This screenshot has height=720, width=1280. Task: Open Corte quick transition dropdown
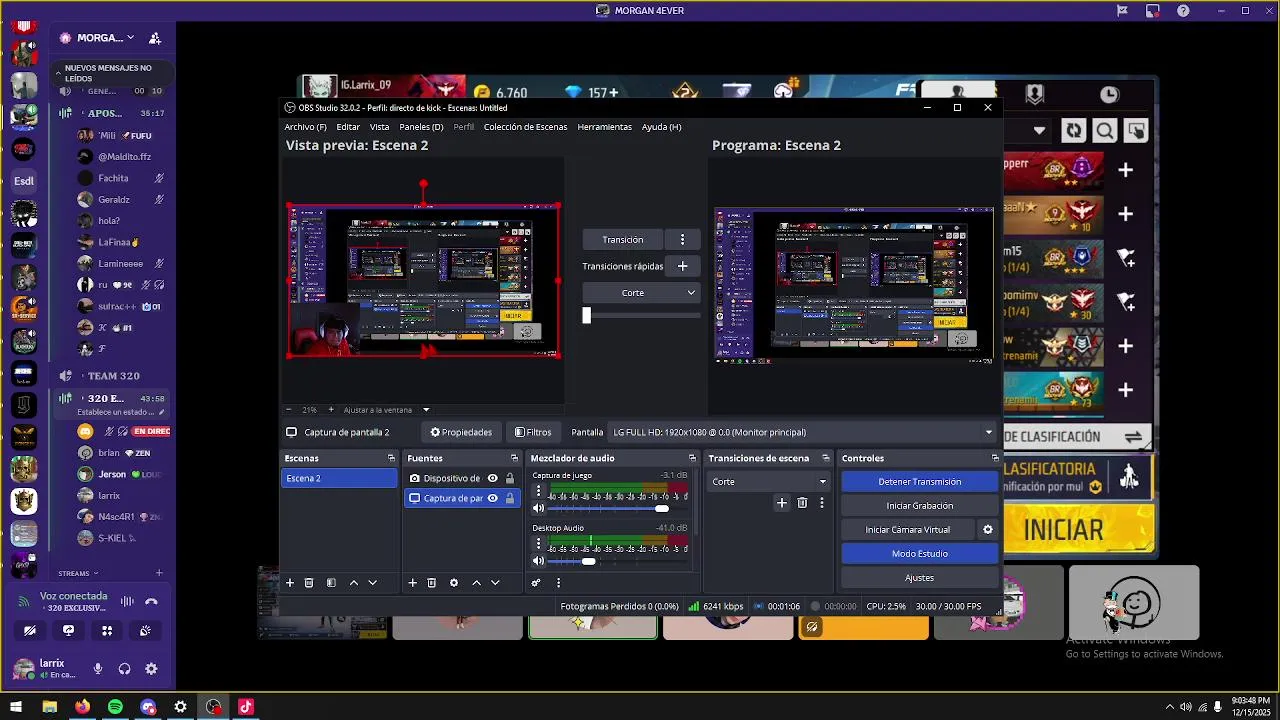pos(641,293)
